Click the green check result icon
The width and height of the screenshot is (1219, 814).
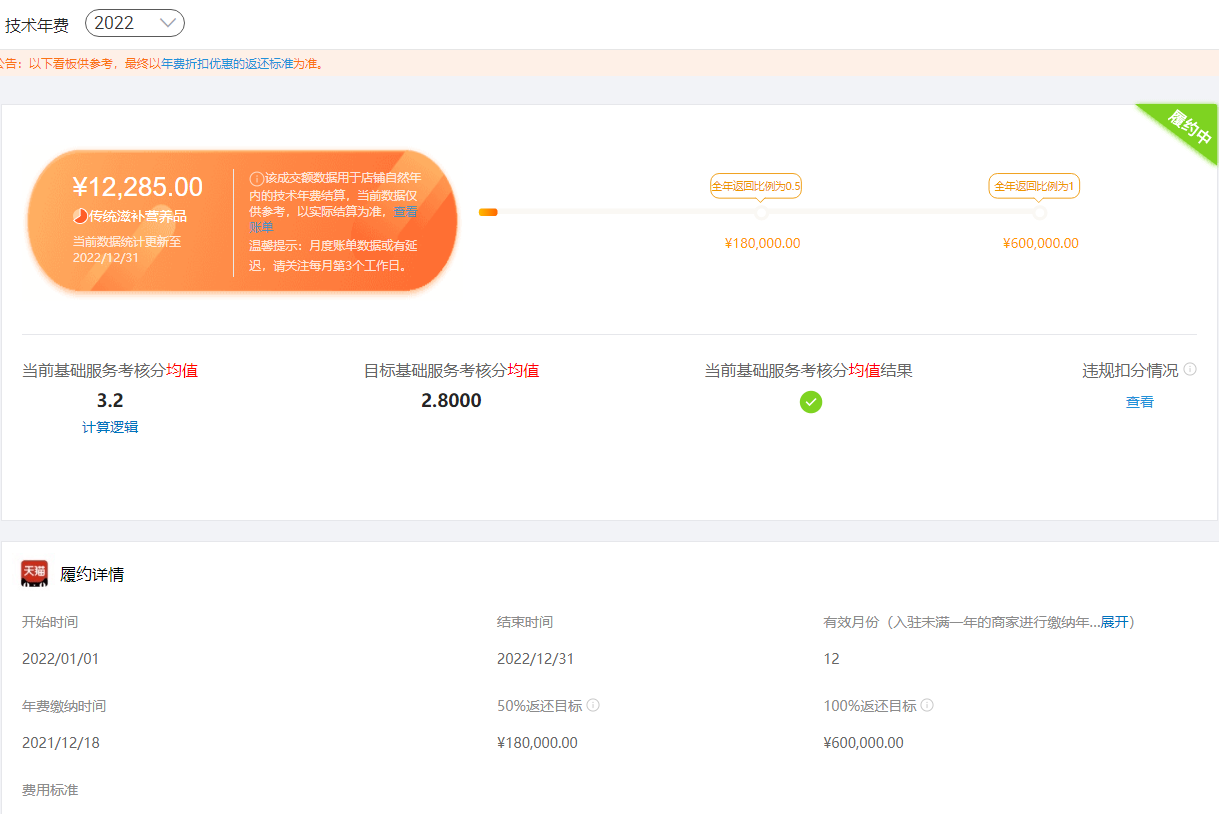811,402
